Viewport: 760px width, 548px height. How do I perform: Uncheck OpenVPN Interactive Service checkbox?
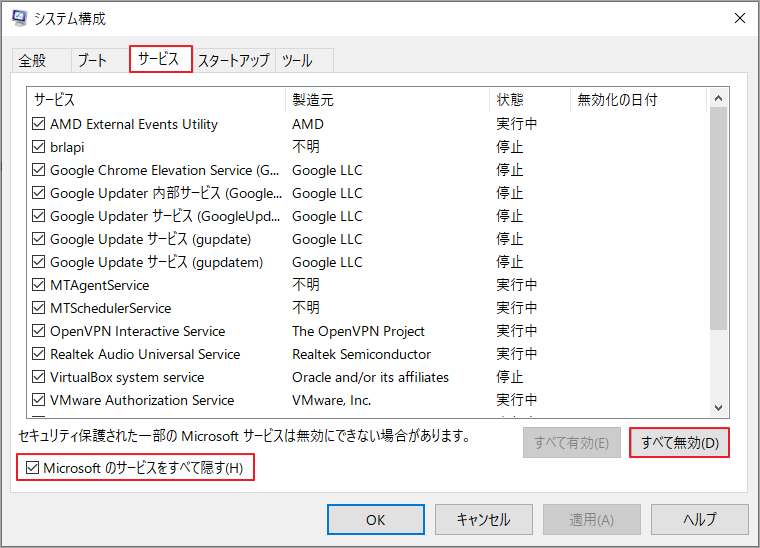tap(39, 331)
